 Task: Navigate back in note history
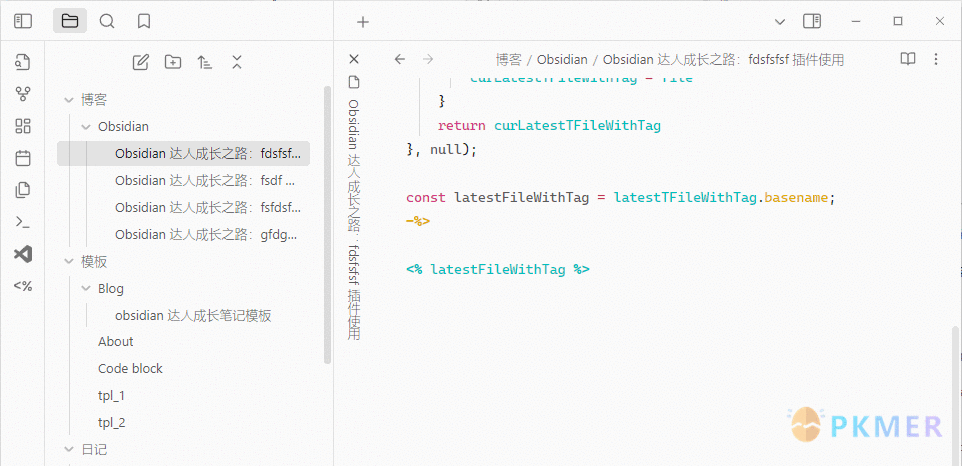point(400,59)
